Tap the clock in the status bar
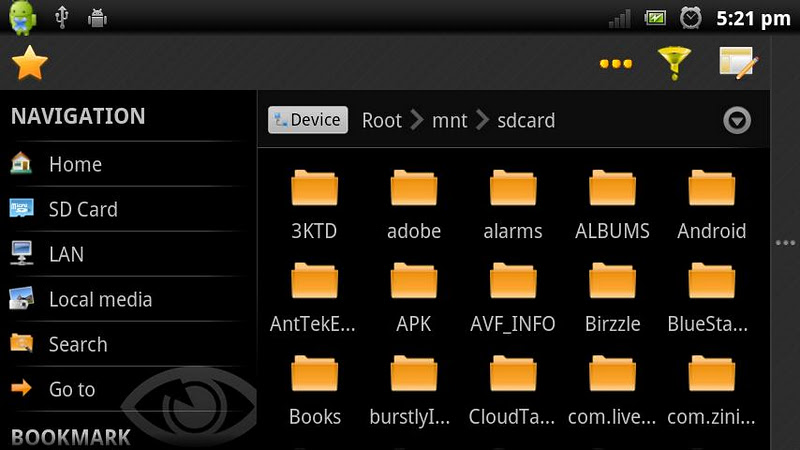This screenshot has height=450, width=800. [x=753, y=18]
